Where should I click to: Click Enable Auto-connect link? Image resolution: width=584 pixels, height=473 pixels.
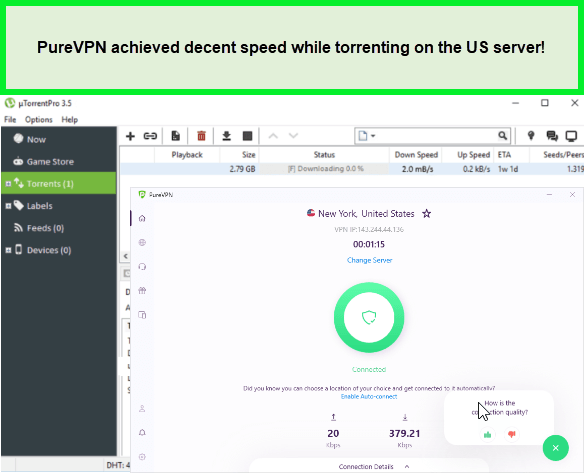(369, 397)
